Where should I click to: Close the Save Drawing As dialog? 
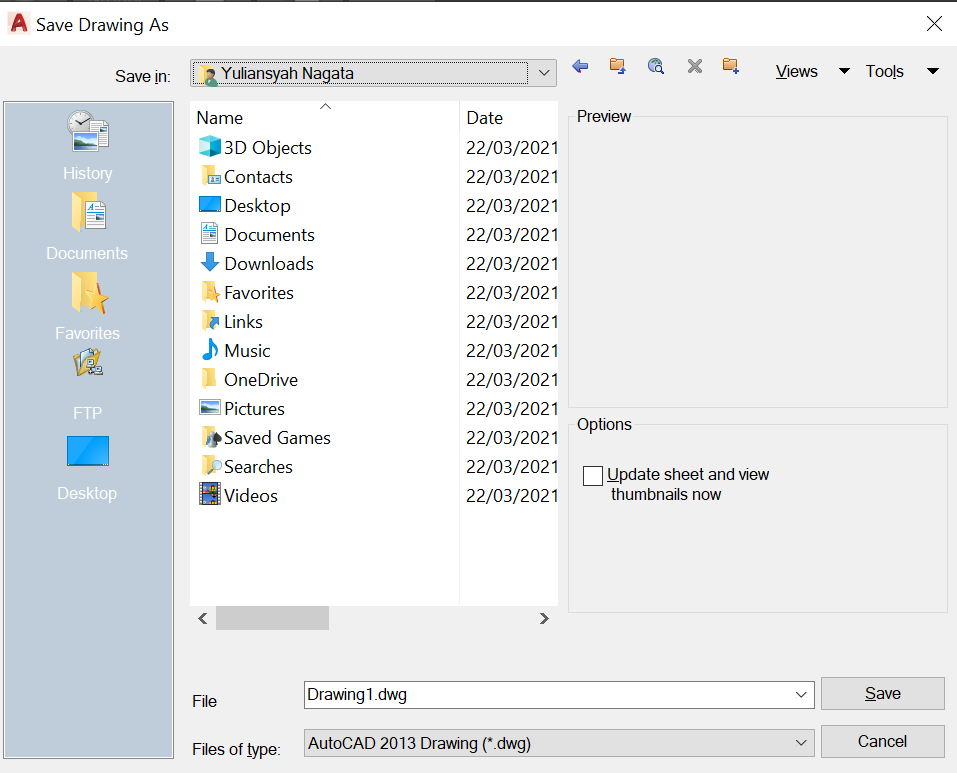pyautogui.click(x=934, y=24)
